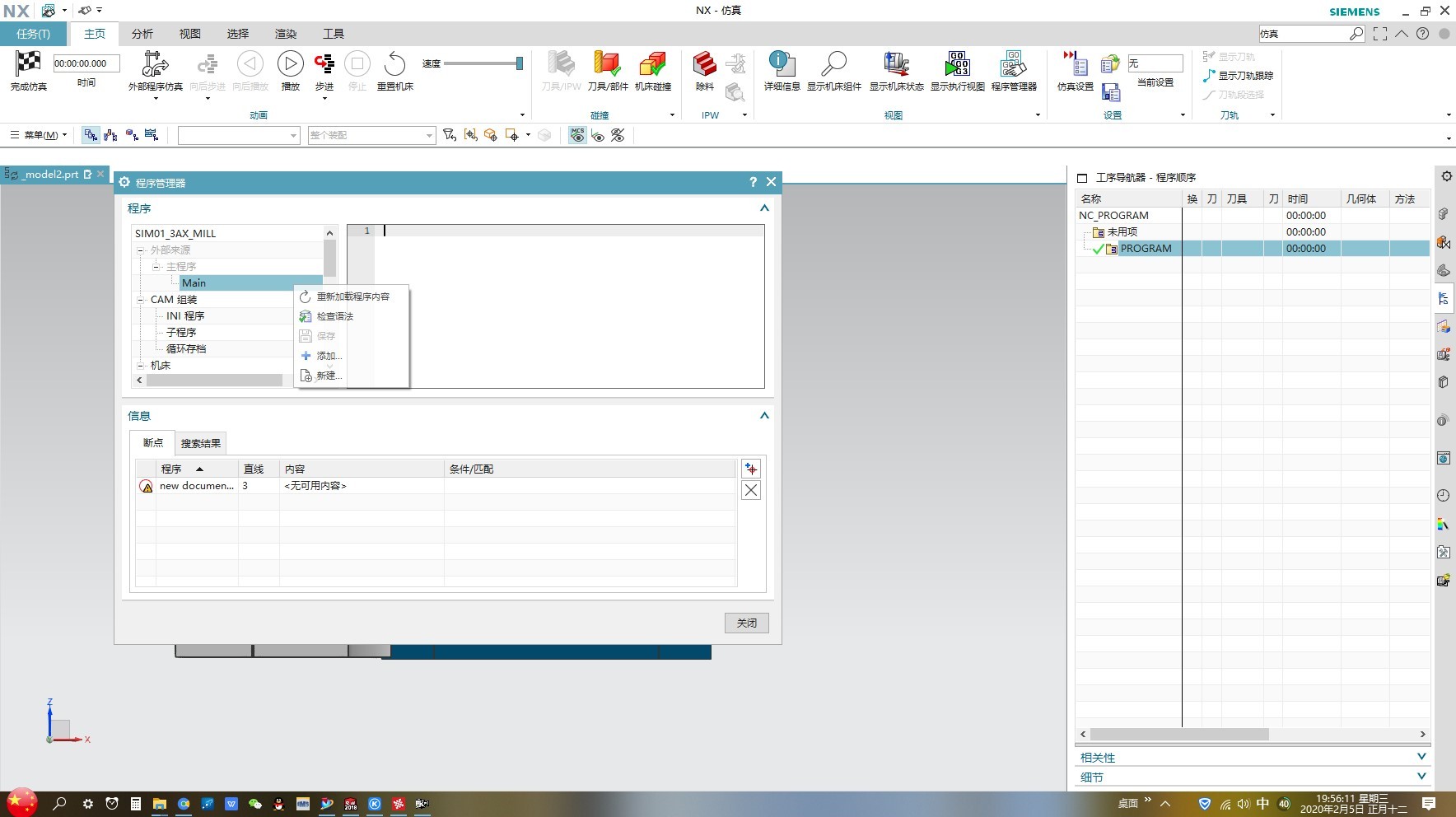Choose 检查语法 from context menu
The width and height of the screenshot is (1456, 817).
tap(352, 316)
